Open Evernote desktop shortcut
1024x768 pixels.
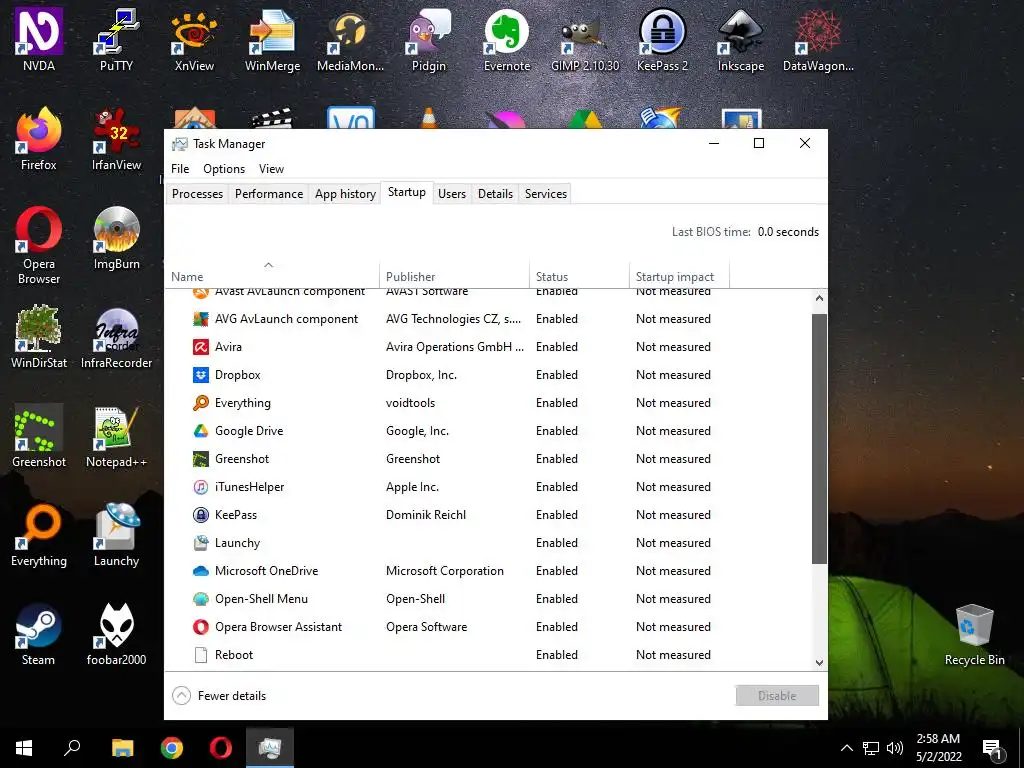507,40
